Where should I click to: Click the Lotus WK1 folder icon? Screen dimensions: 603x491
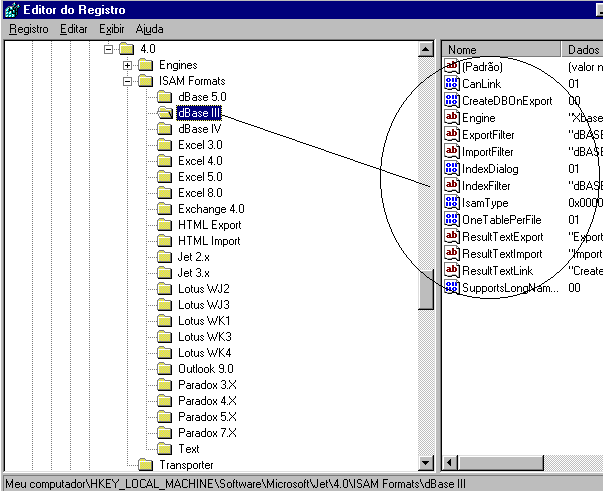(x=165, y=321)
